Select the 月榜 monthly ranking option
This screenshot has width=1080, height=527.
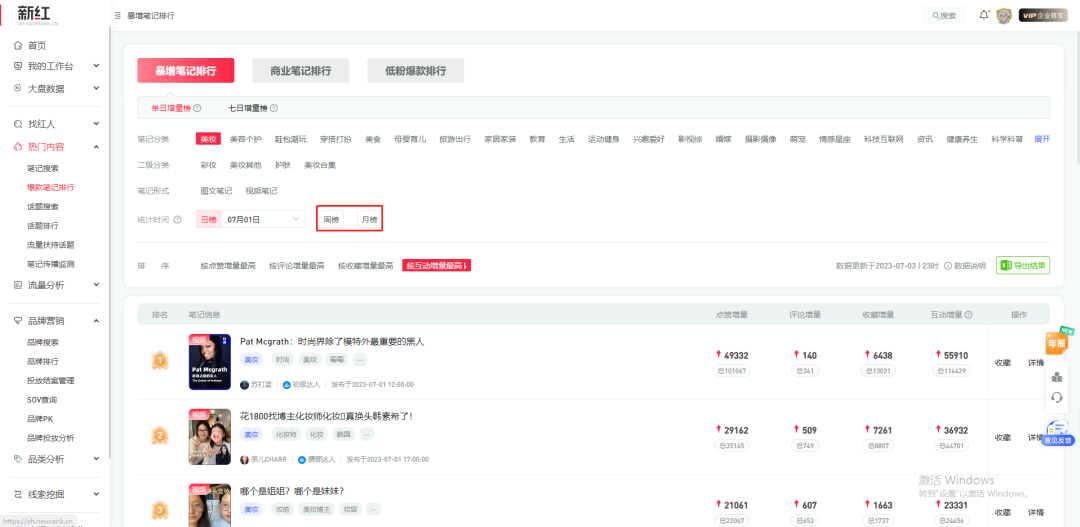[x=369, y=220]
